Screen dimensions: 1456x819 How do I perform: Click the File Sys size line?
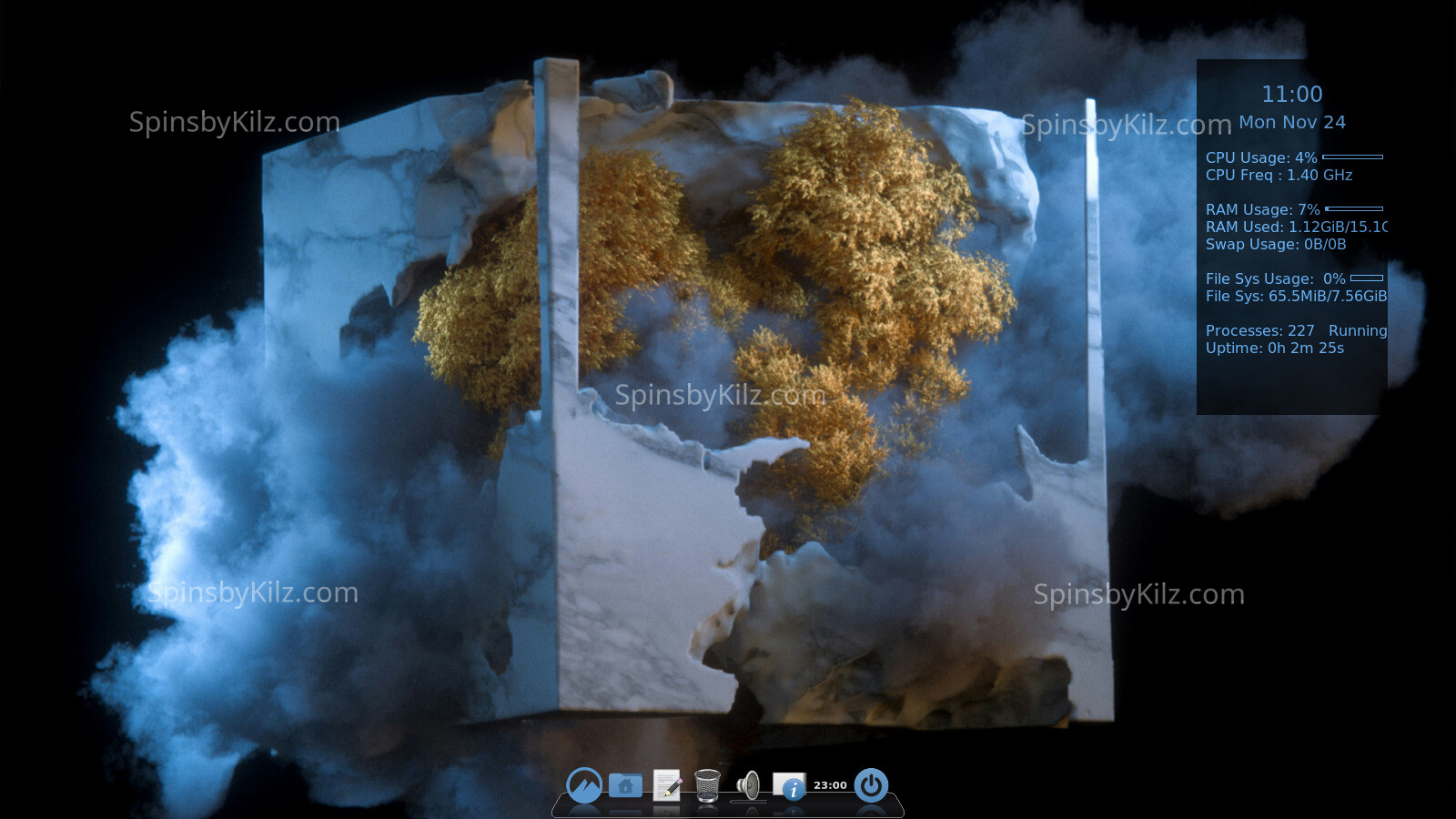coord(1295,297)
